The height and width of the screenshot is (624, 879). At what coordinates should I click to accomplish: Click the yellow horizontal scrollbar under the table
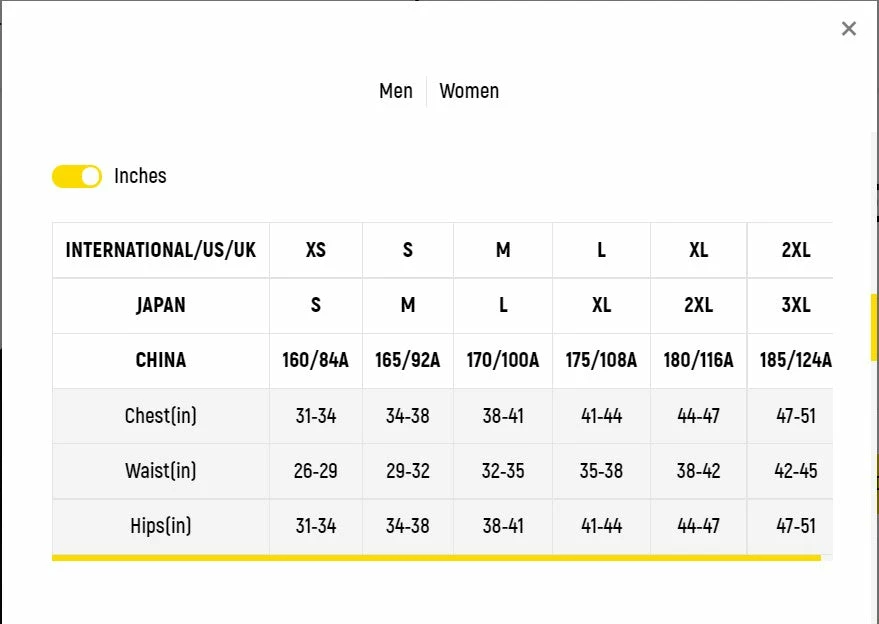[436, 558]
